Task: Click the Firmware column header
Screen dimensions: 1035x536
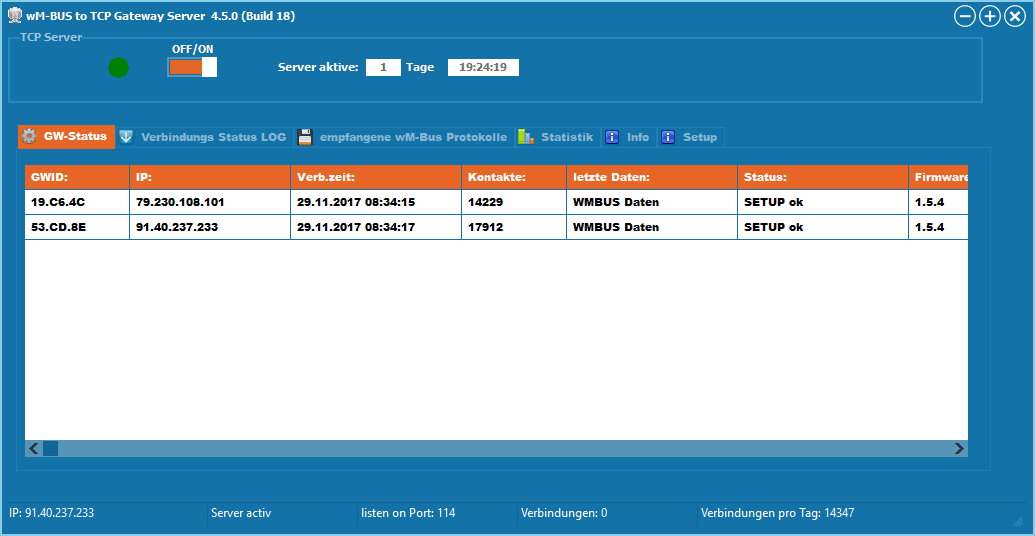Action: [x=939, y=177]
